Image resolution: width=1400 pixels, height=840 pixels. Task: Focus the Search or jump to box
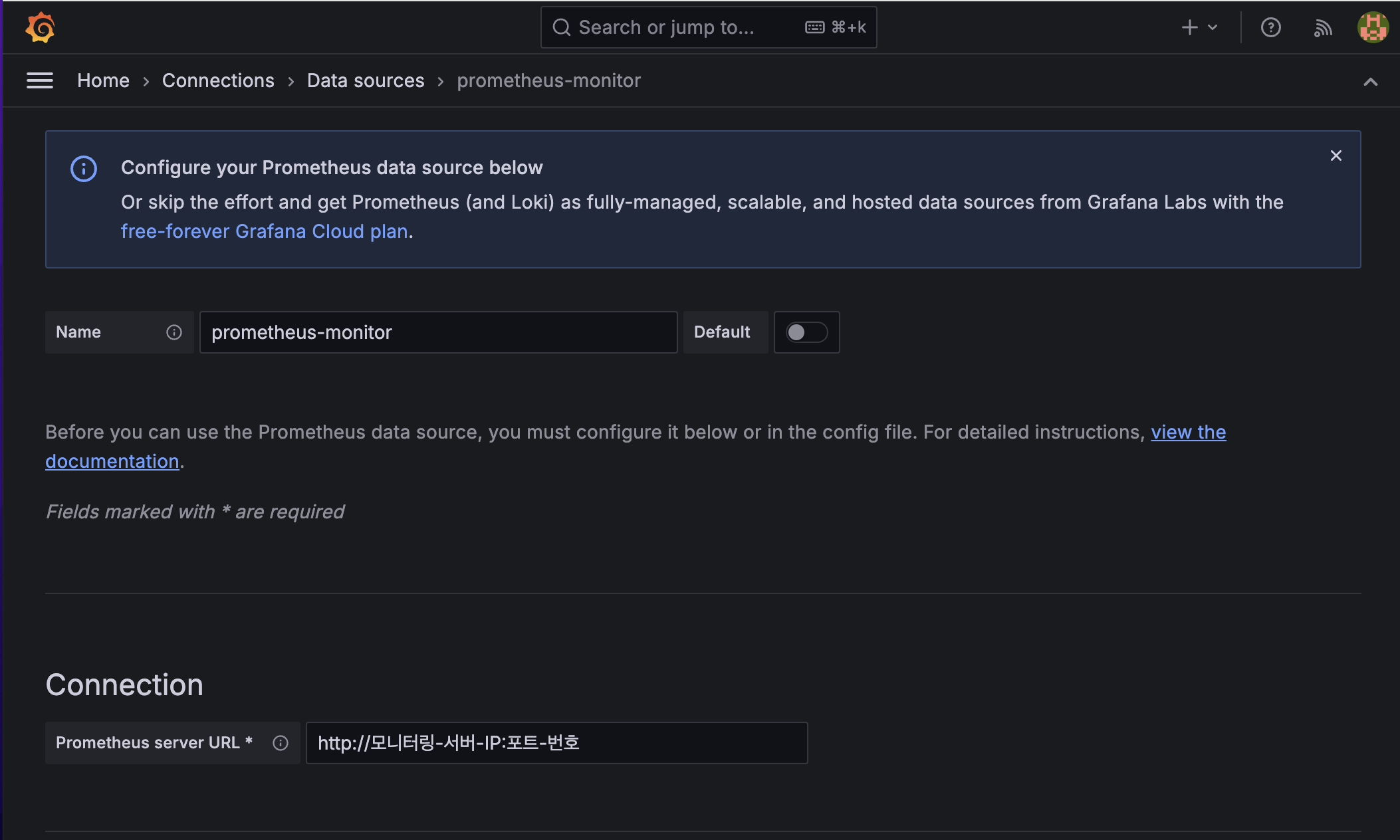pos(709,27)
